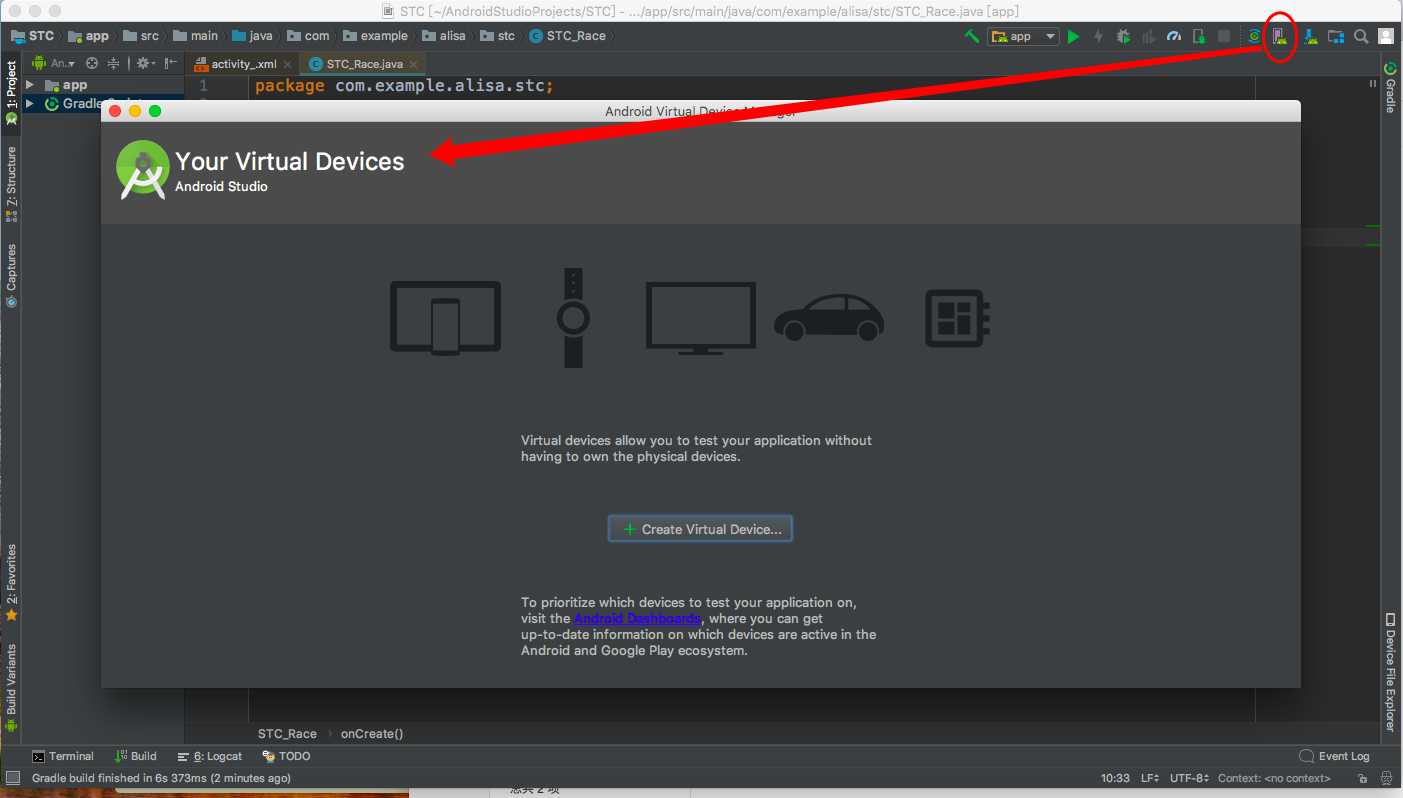This screenshot has width=1403, height=798.
Task: Click the Context: <no context> status entry
Action: 1274,778
